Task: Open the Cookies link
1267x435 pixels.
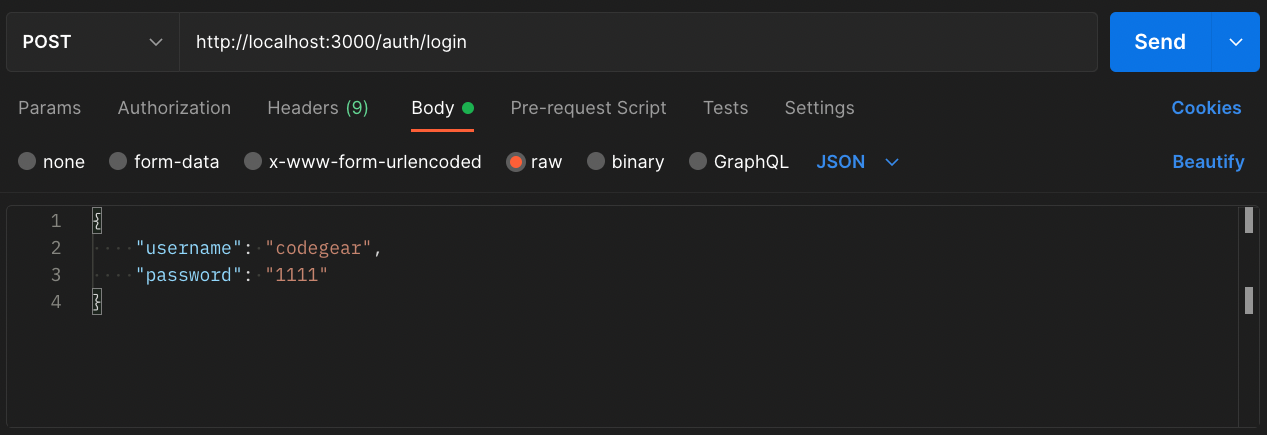Action: [1206, 108]
